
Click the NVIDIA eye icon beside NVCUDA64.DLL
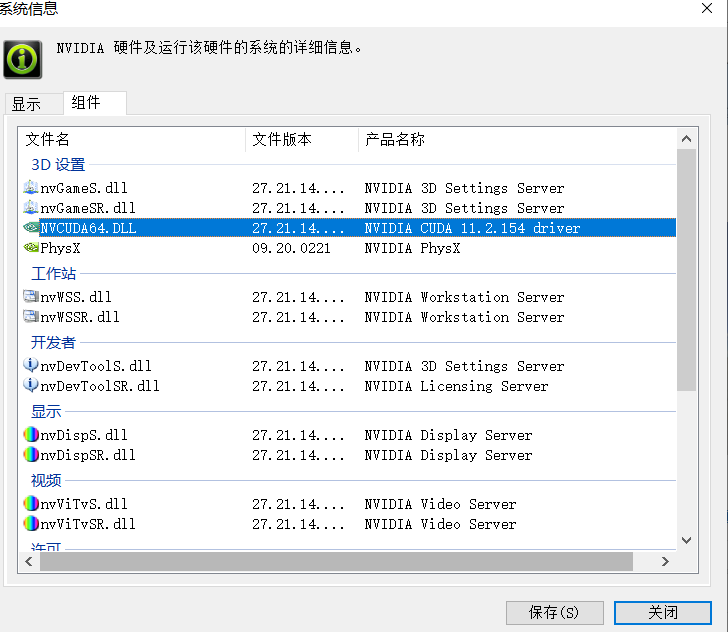coord(31,228)
